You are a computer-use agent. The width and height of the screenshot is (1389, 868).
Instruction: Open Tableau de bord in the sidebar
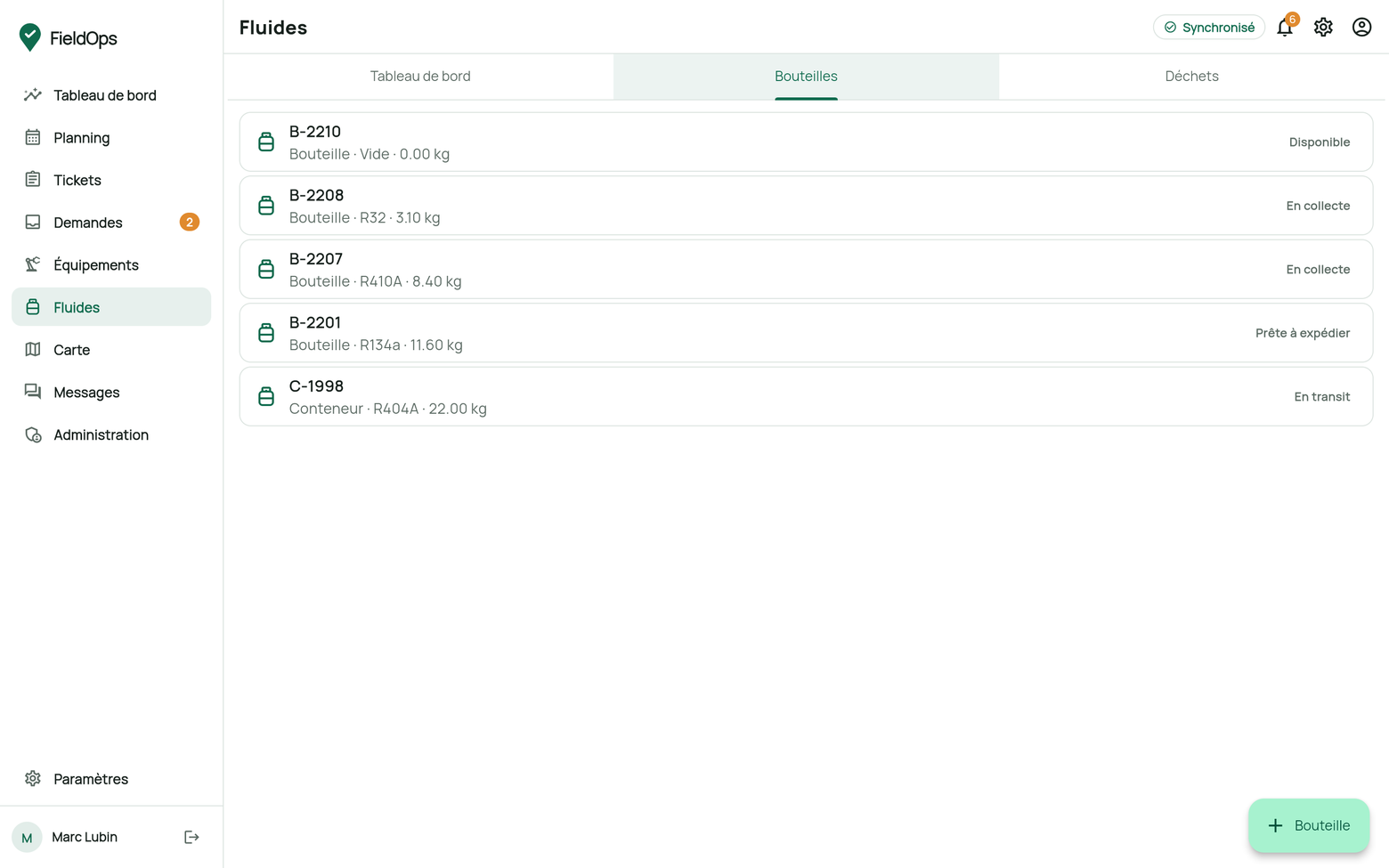[111, 95]
